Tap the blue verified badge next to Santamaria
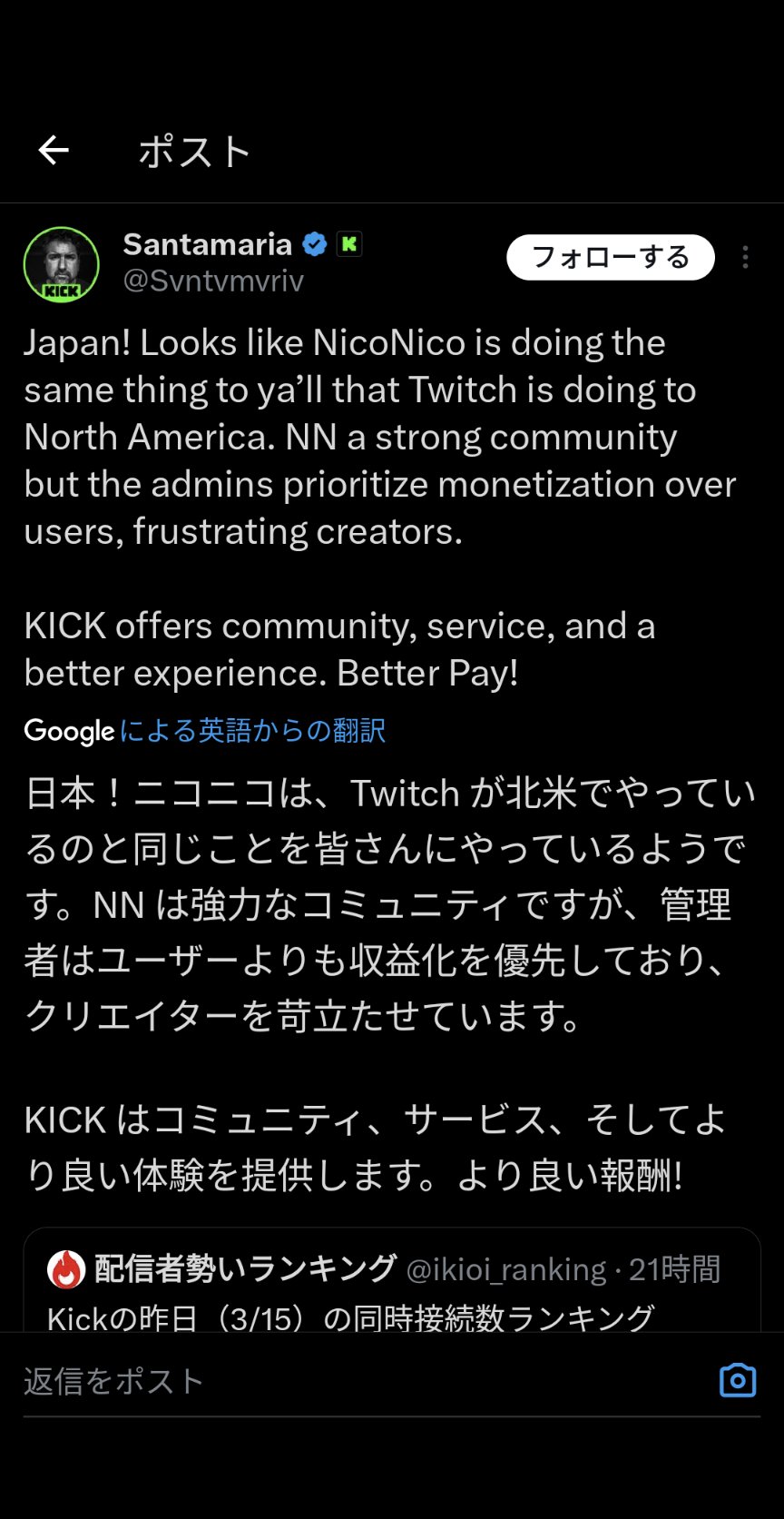This screenshot has height=1519, width=784. [x=314, y=244]
